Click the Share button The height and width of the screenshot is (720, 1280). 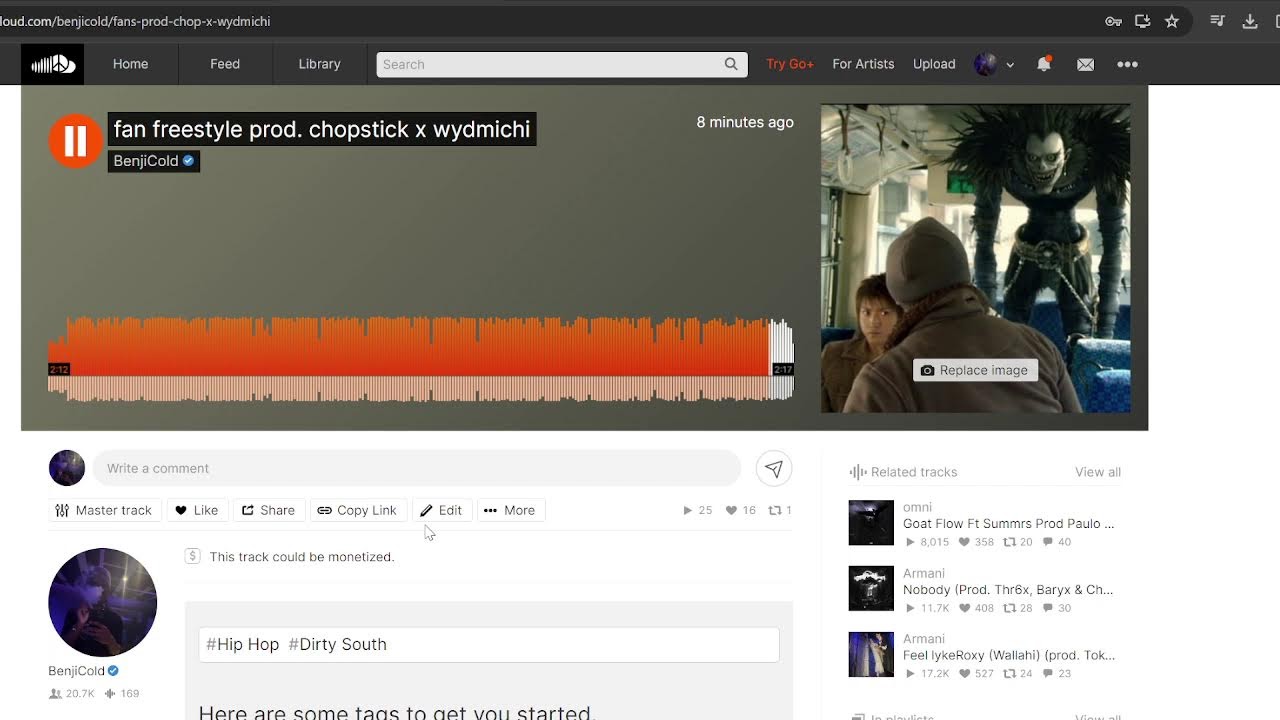(268, 510)
